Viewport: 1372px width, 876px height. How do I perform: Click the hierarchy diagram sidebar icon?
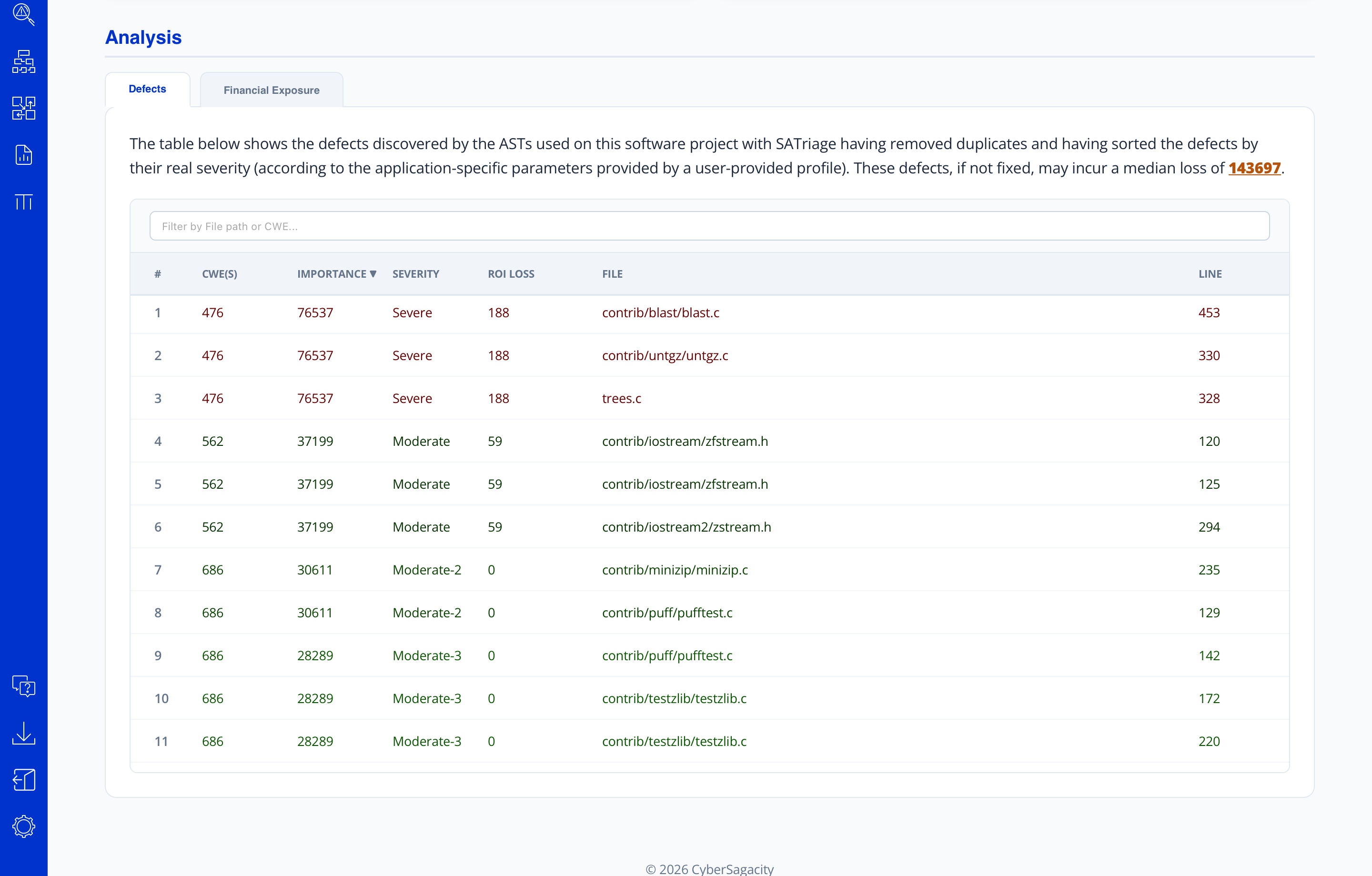click(23, 61)
